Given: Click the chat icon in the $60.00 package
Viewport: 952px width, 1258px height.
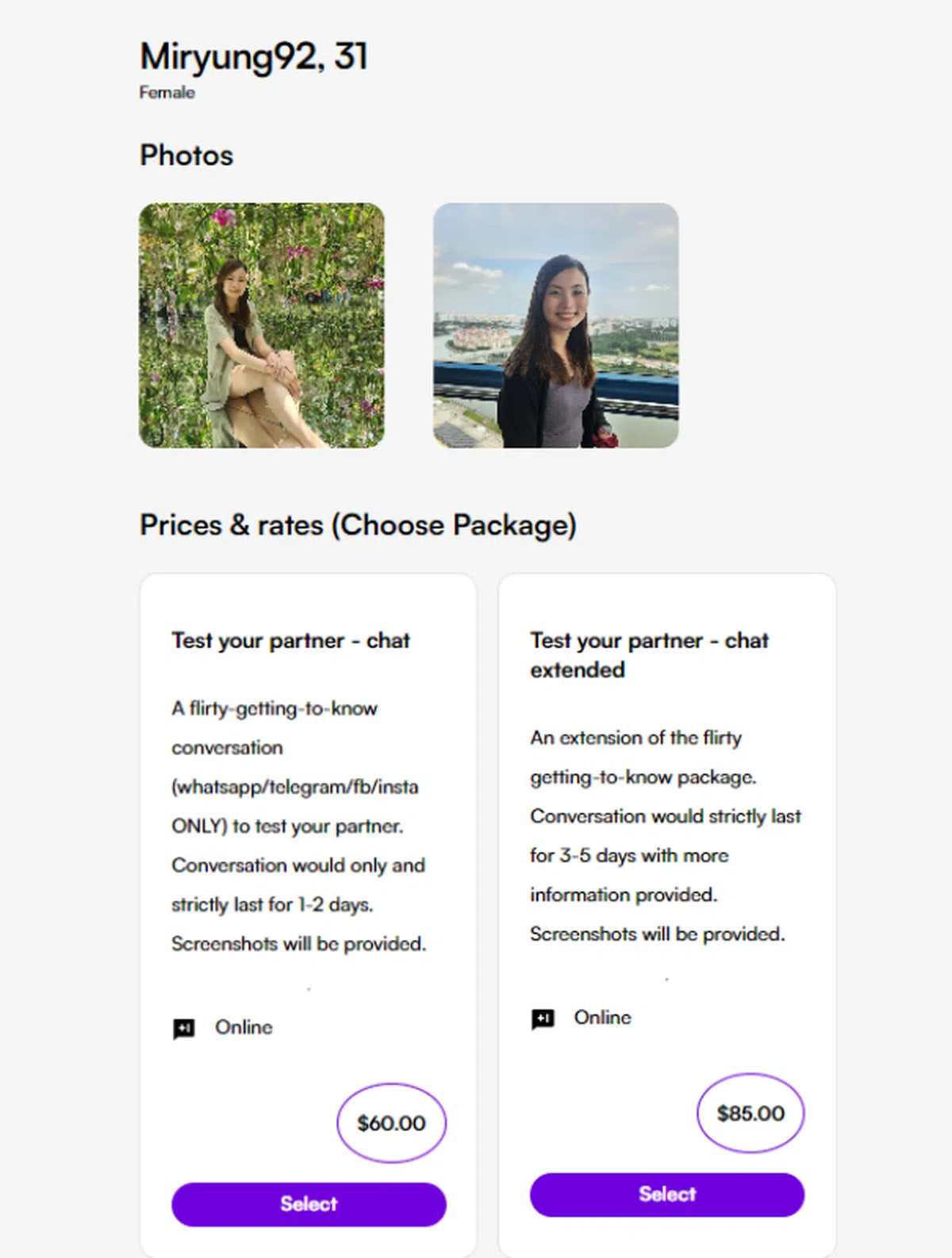Looking at the screenshot, I should point(184,1029).
